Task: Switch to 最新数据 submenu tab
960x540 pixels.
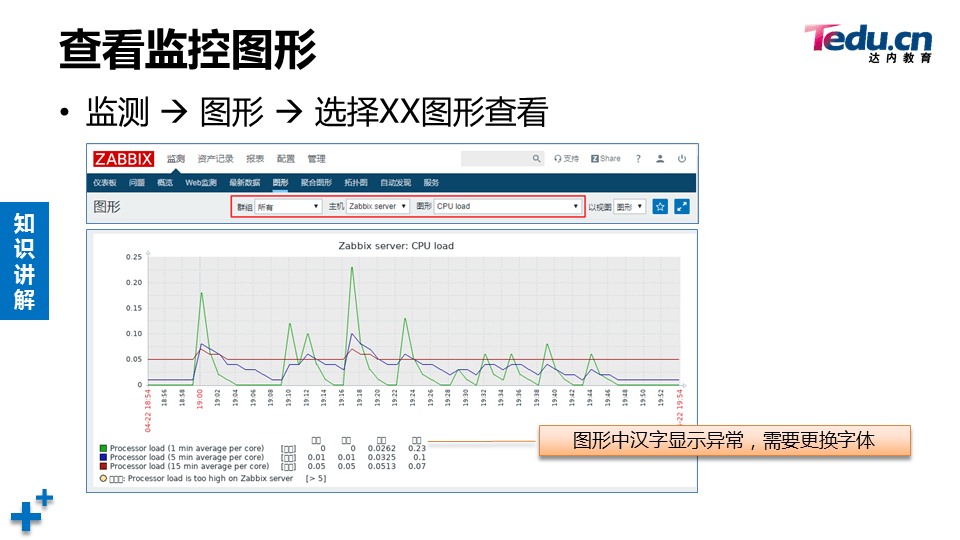Action: coord(245,182)
